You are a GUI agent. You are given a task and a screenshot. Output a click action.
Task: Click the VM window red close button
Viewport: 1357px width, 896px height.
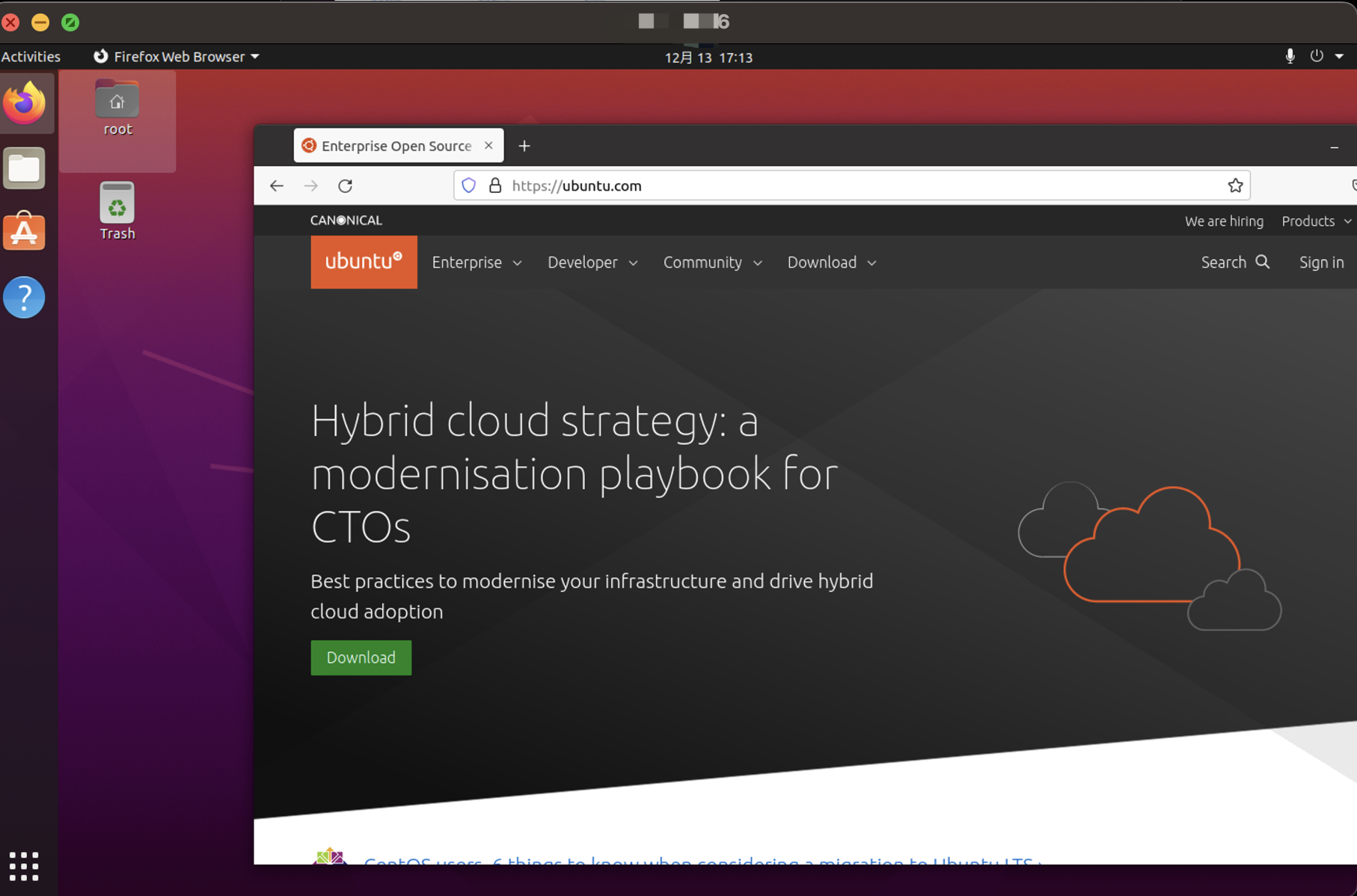[10, 22]
